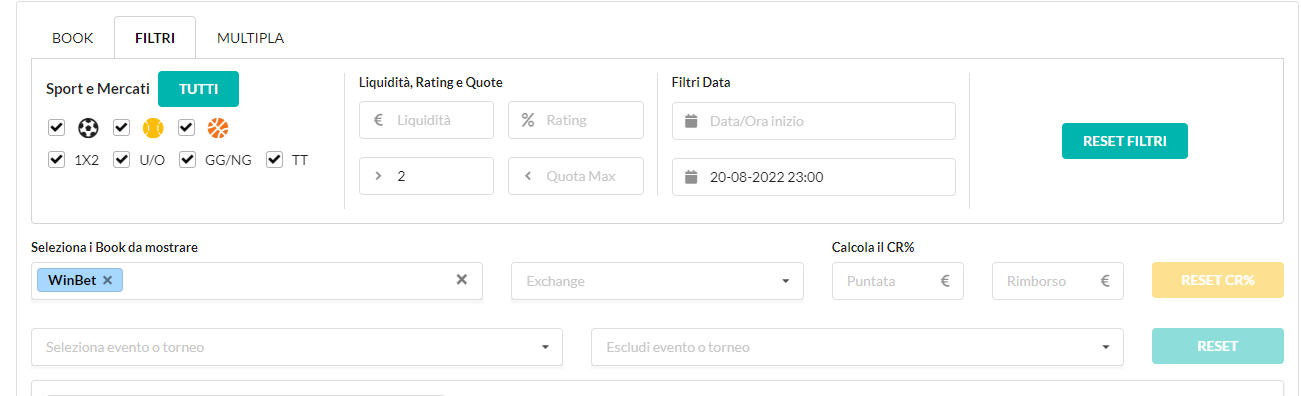The height and width of the screenshot is (396, 1301).
Task: Click the basketball sport icon
Action: (218, 128)
